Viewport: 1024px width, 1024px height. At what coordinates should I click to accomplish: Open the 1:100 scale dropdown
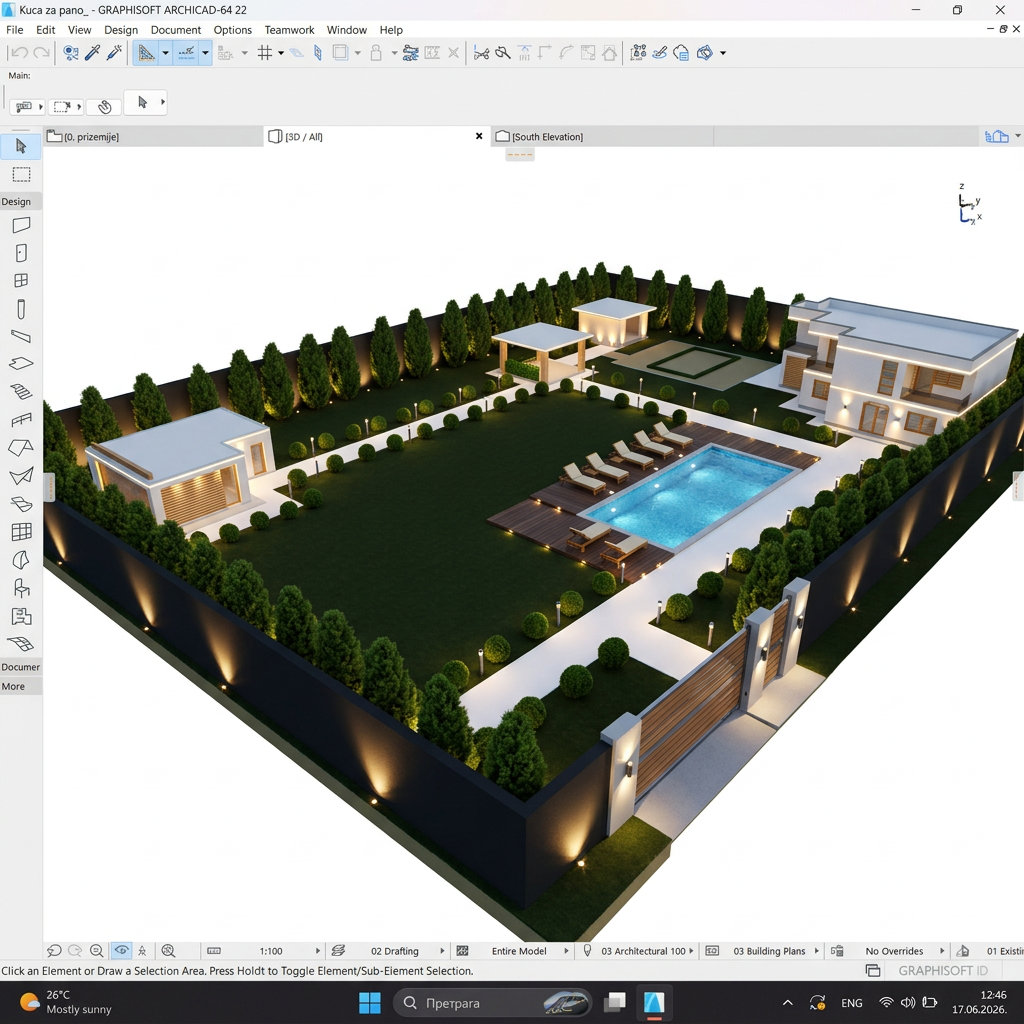click(x=319, y=951)
